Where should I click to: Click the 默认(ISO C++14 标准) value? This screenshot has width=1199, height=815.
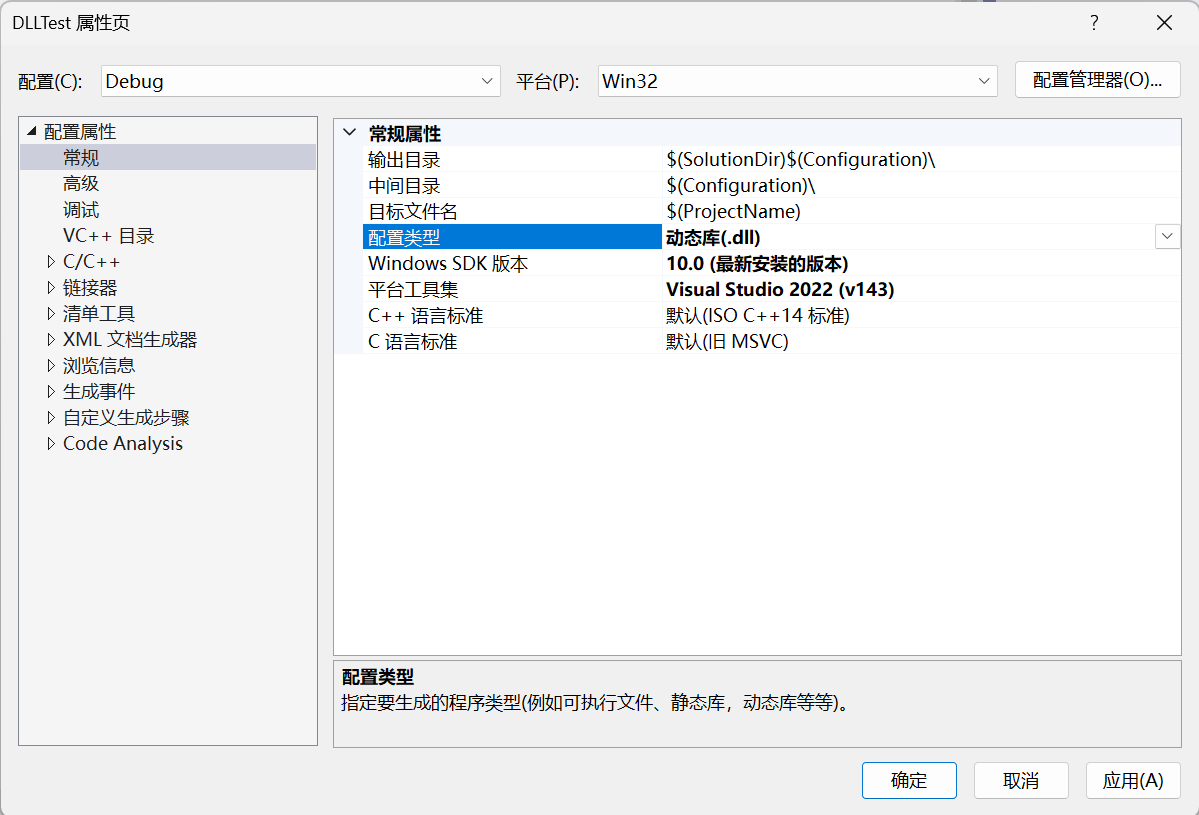(x=758, y=316)
